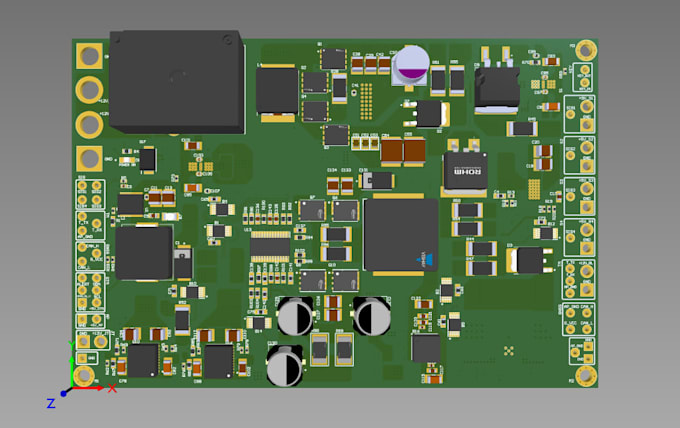Select the square GND terminal pad
Screen dimensions: 680x428
[x=89, y=158]
